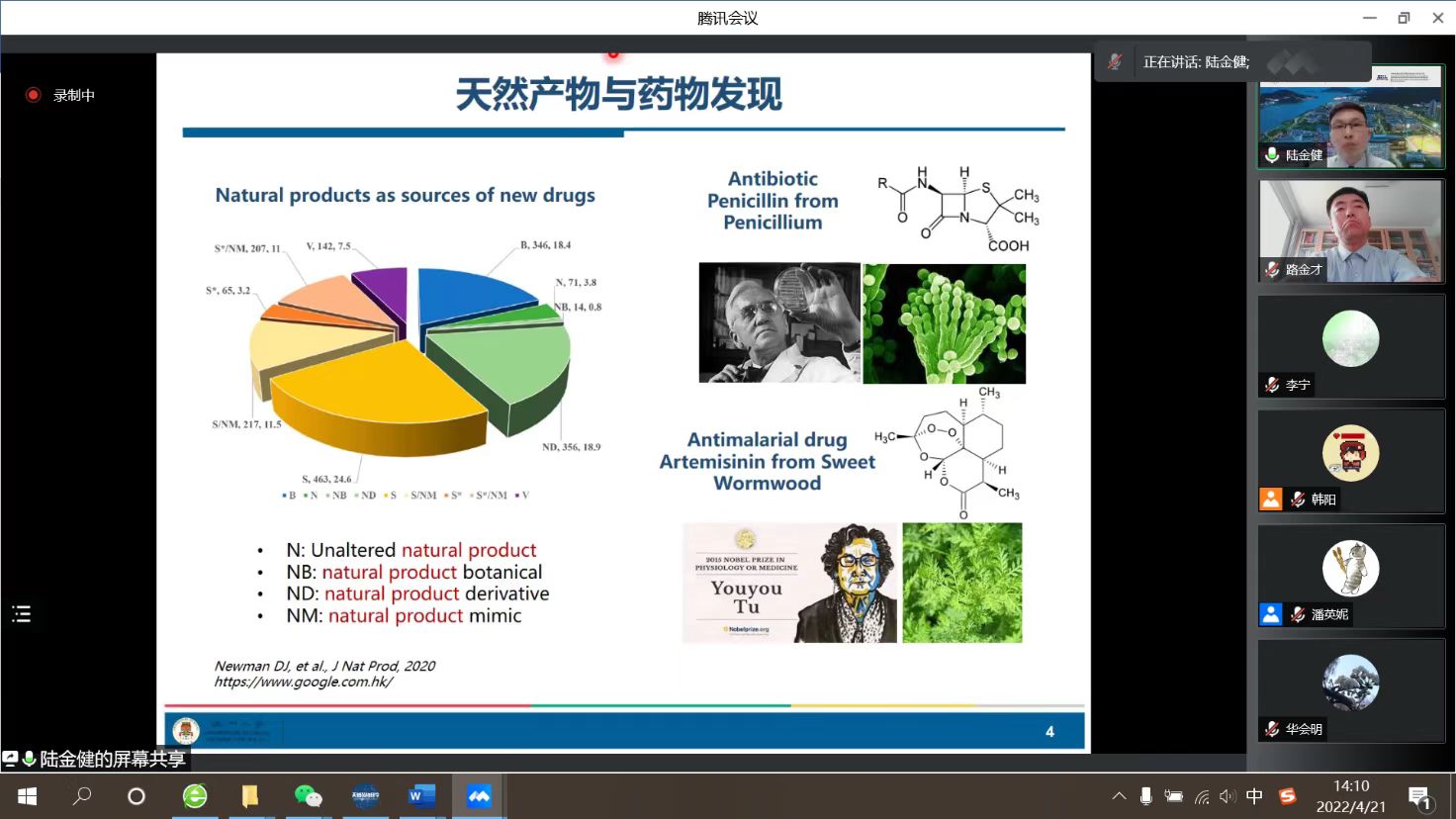Click the red 录制中 recording indicator

[34, 95]
